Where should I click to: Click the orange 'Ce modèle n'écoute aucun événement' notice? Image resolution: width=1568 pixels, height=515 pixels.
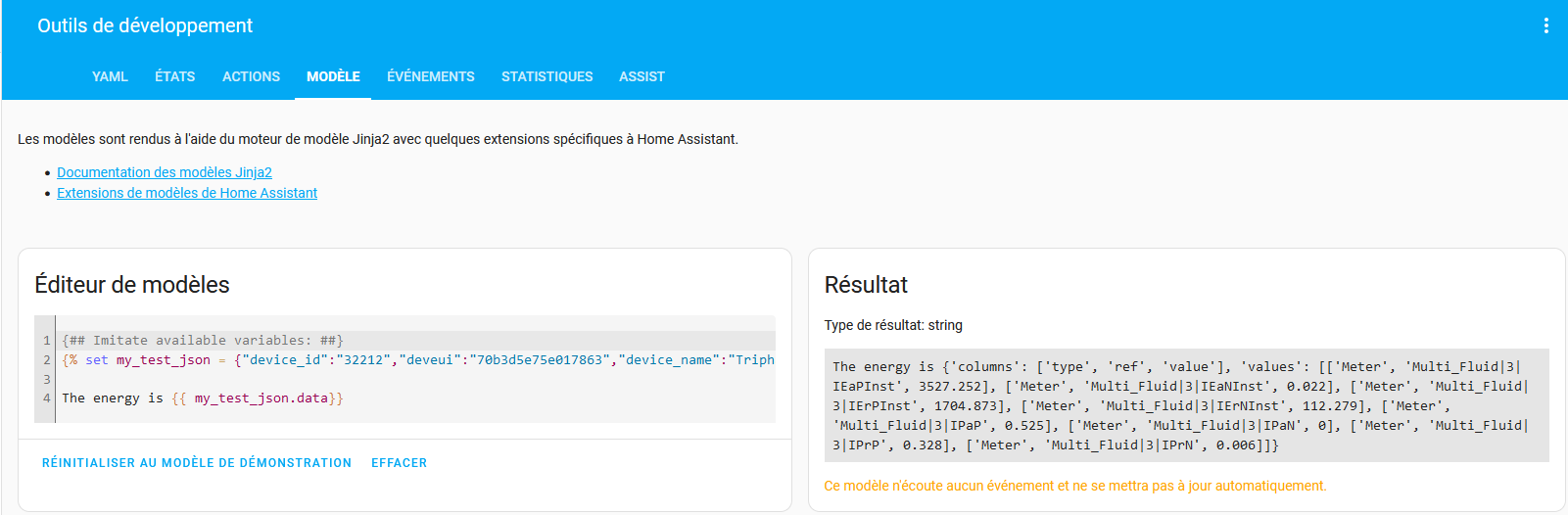tap(1074, 486)
